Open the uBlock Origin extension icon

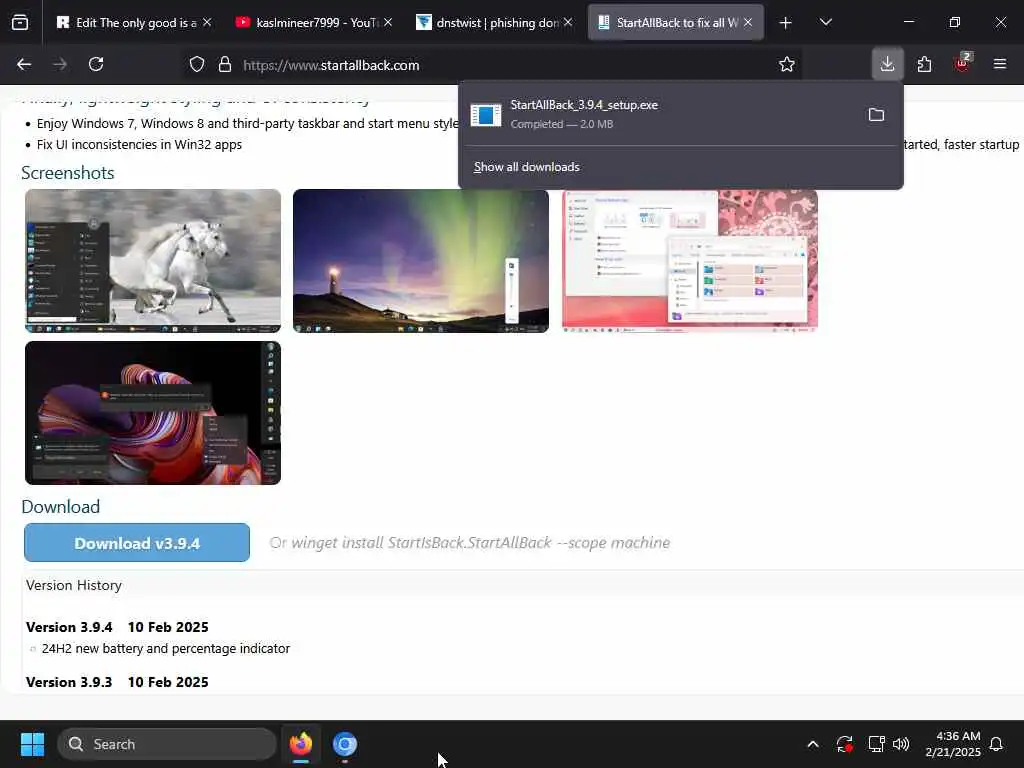[x=963, y=63]
